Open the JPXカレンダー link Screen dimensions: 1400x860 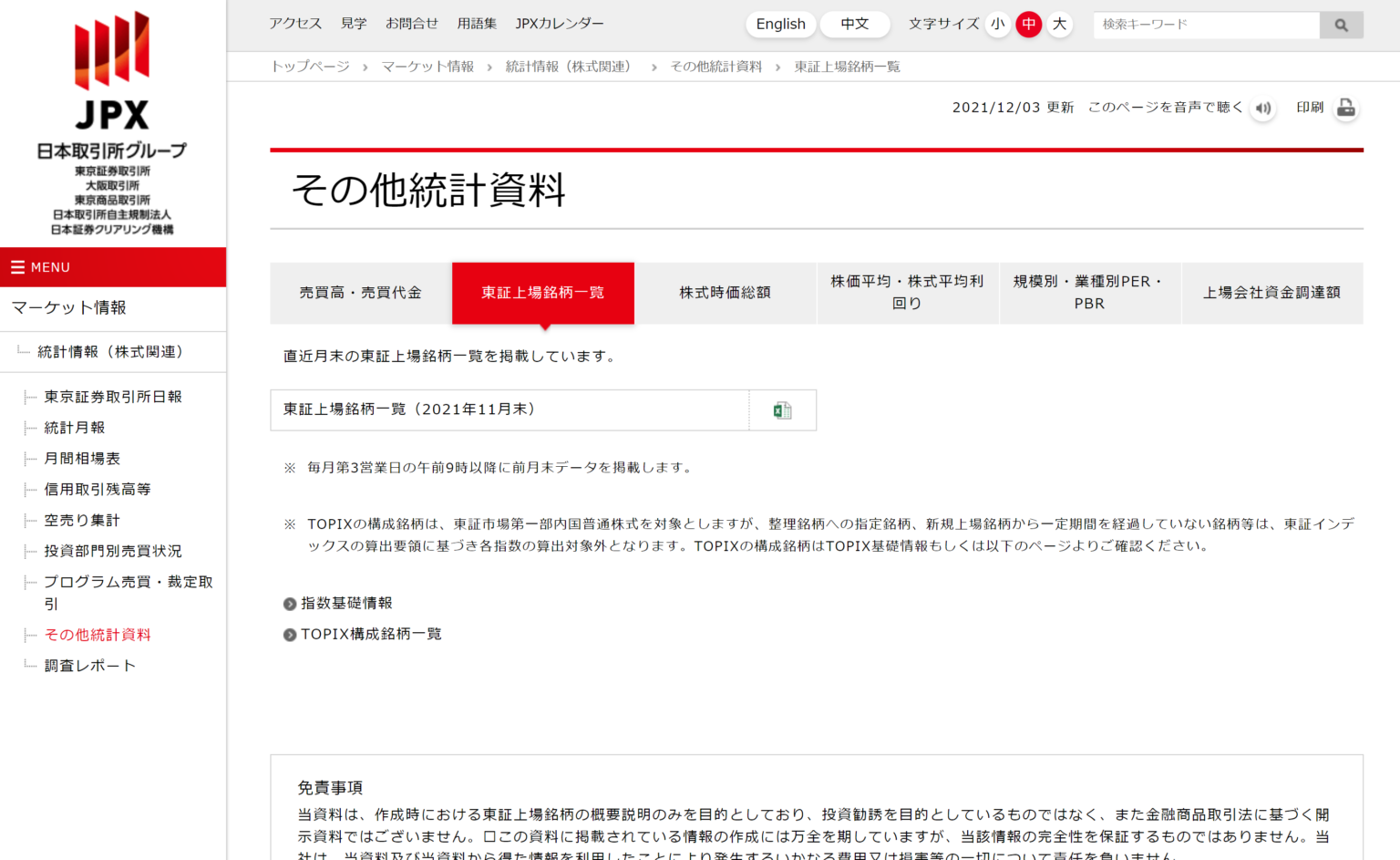[559, 24]
